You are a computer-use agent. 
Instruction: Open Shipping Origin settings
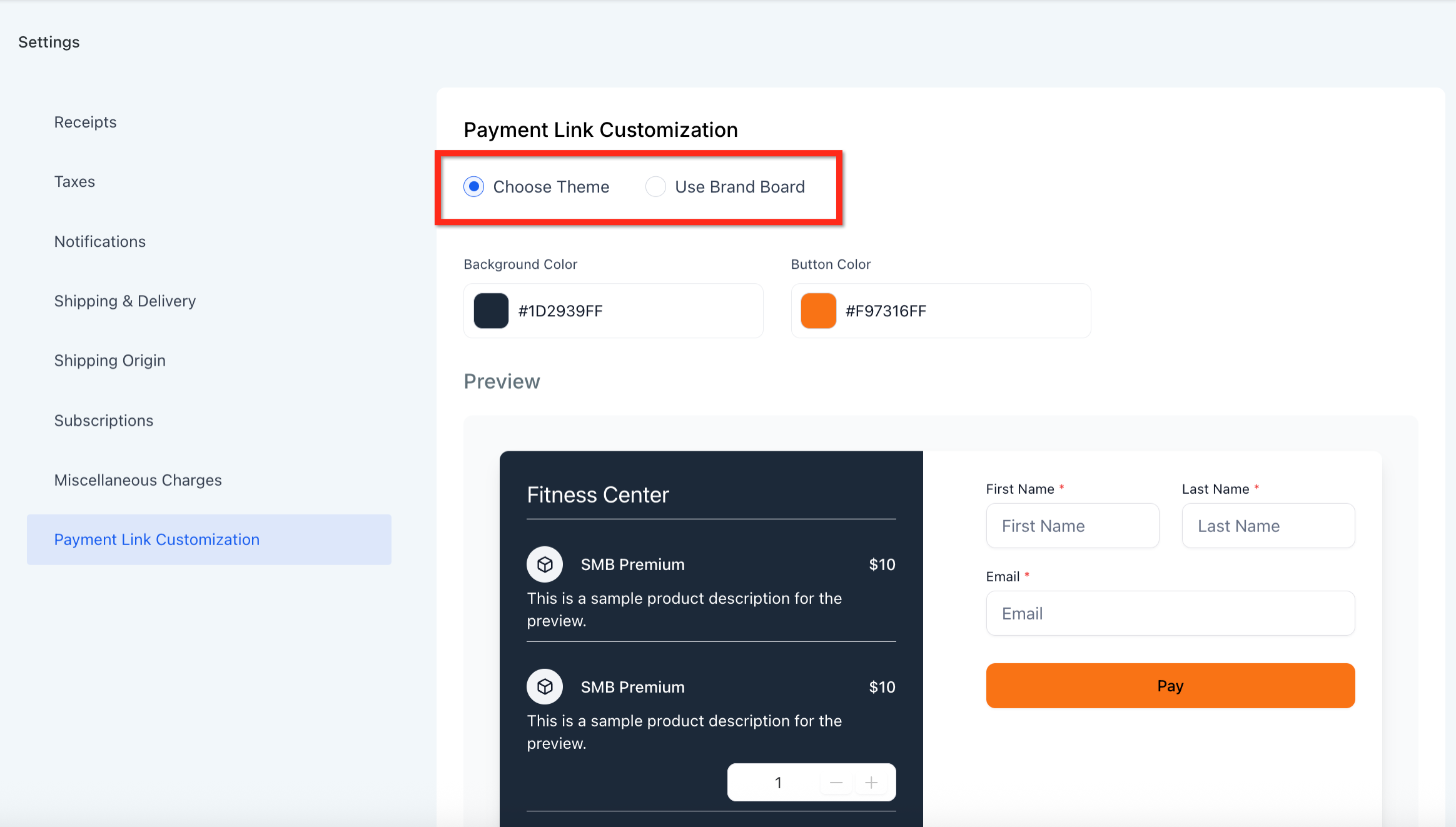110,361
